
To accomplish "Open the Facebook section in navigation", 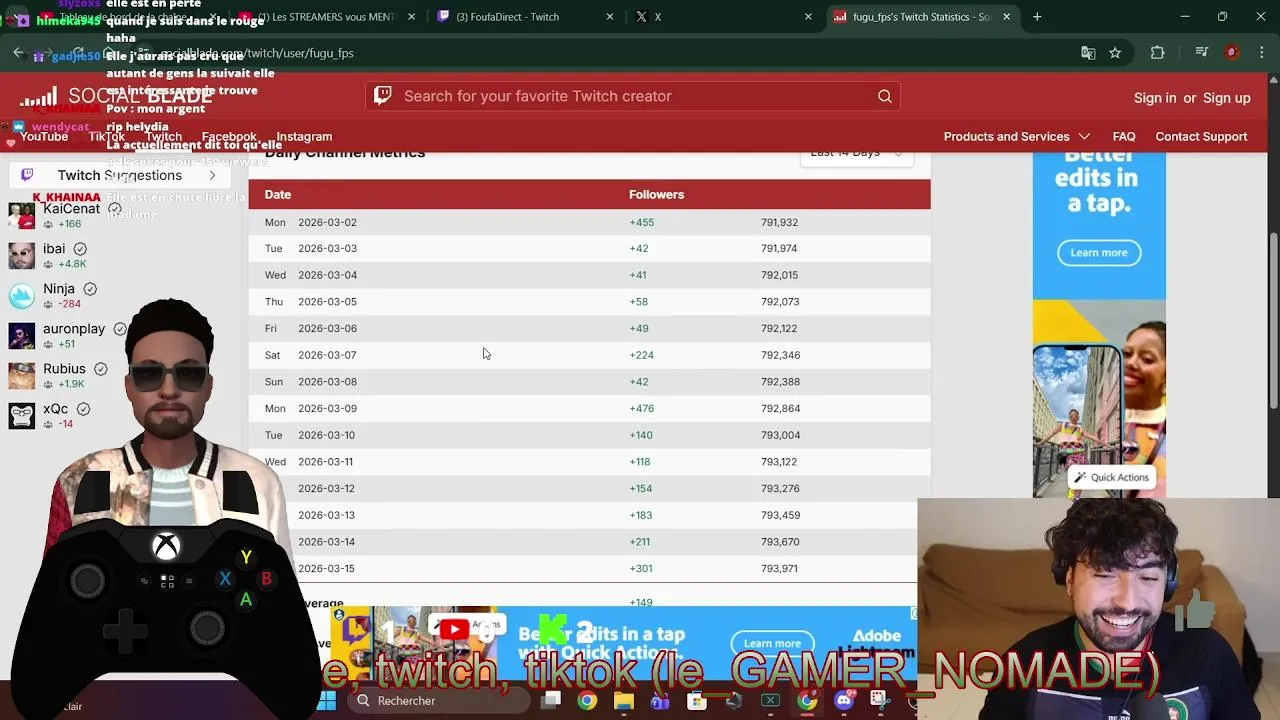I will pyautogui.click(x=229, y=136).
